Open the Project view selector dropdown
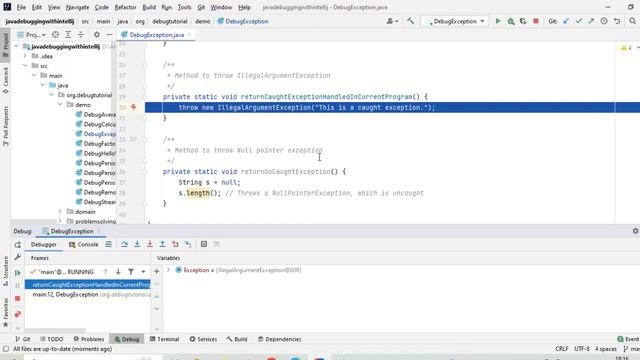The image size is (640, 360). point(31,35)
